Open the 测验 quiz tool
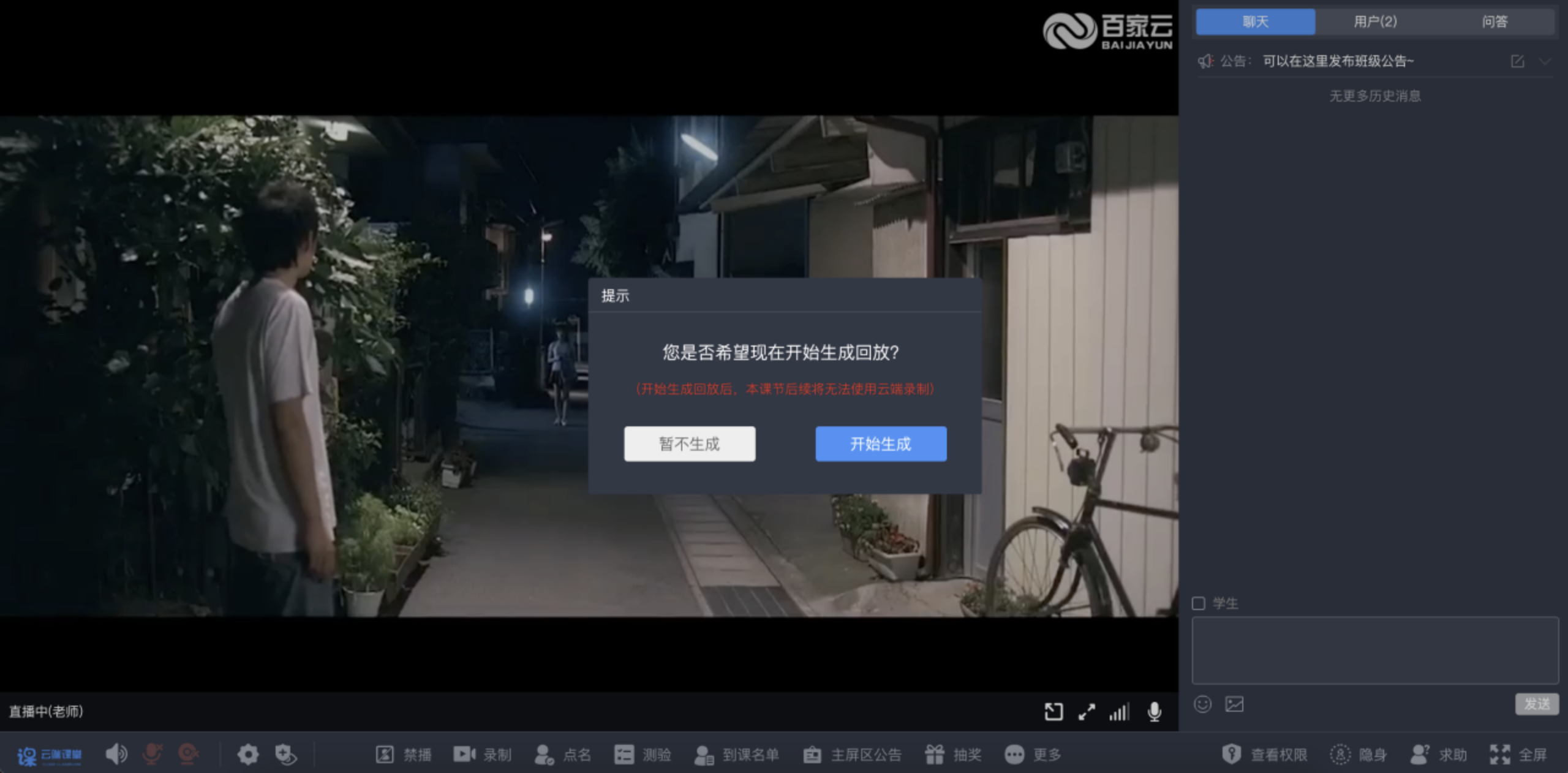1568x773 pixels. pos(643,755)
